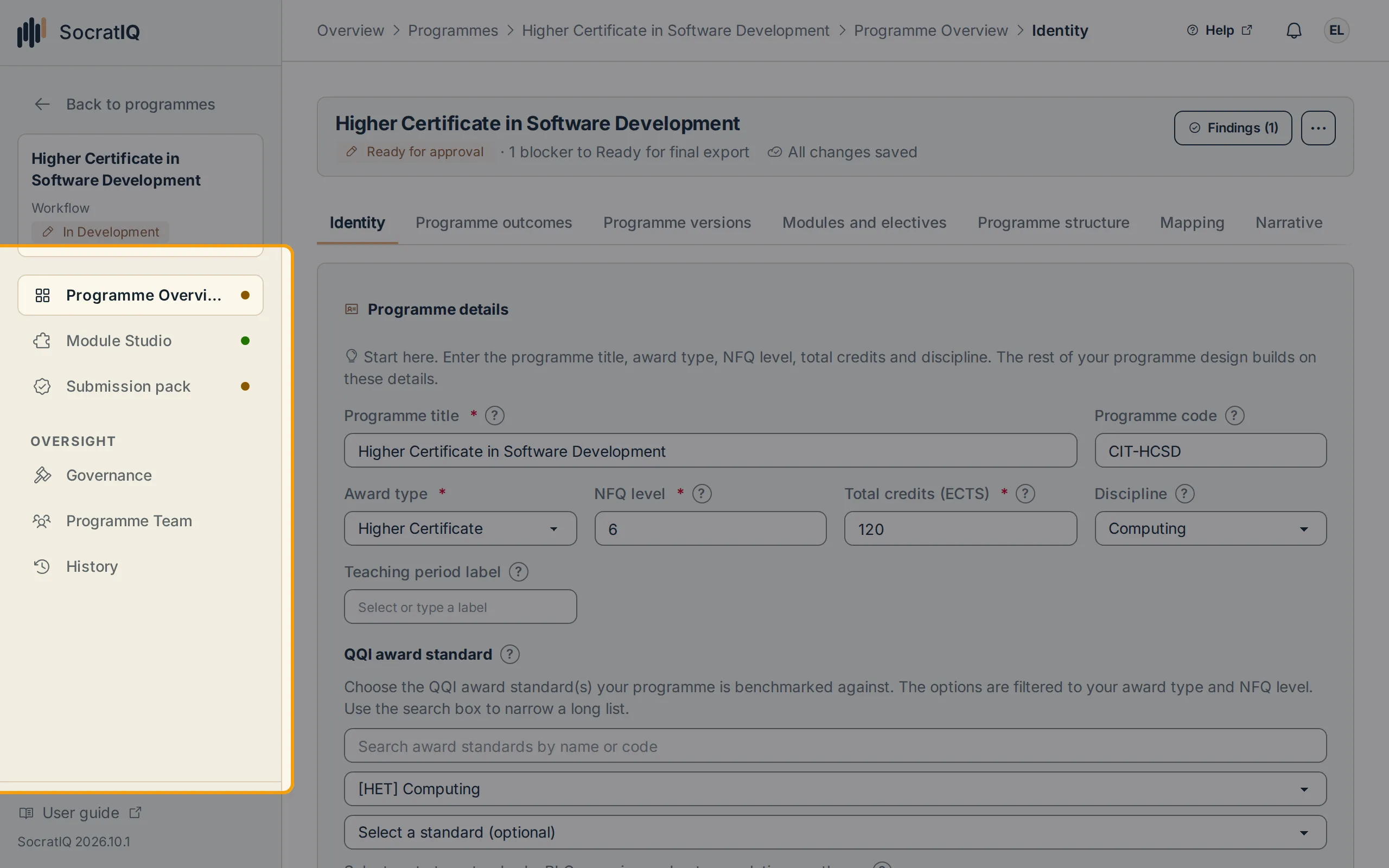The image size is (1389, 868).
Task: Click the Programme title input
Action: [x=710, y=451]
